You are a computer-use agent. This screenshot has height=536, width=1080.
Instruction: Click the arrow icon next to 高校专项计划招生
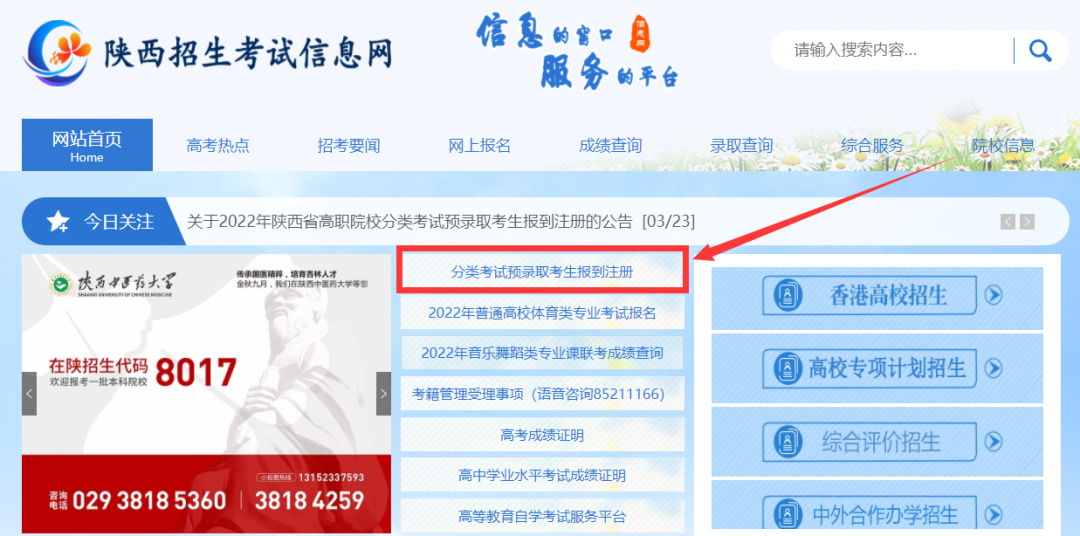993,368
